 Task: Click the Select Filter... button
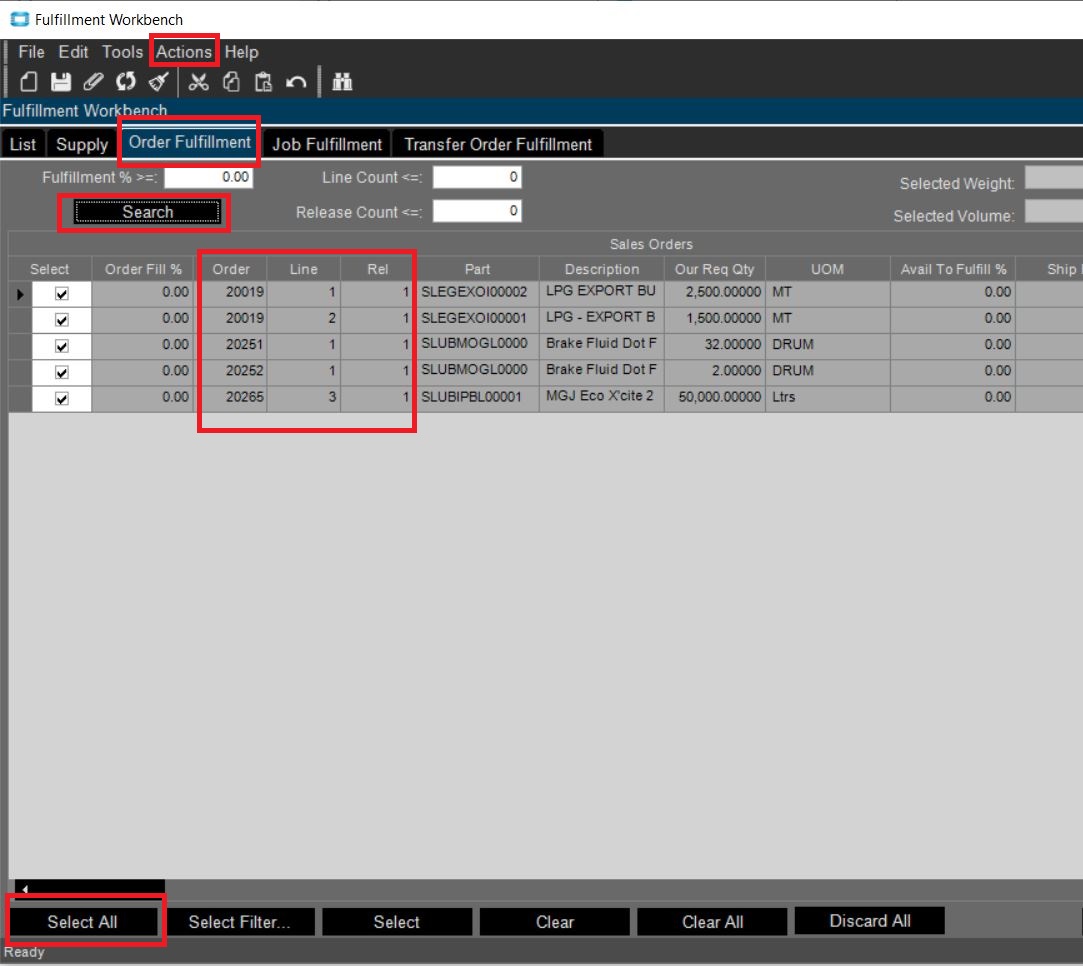pyautogui.click(x=239, y=922)
